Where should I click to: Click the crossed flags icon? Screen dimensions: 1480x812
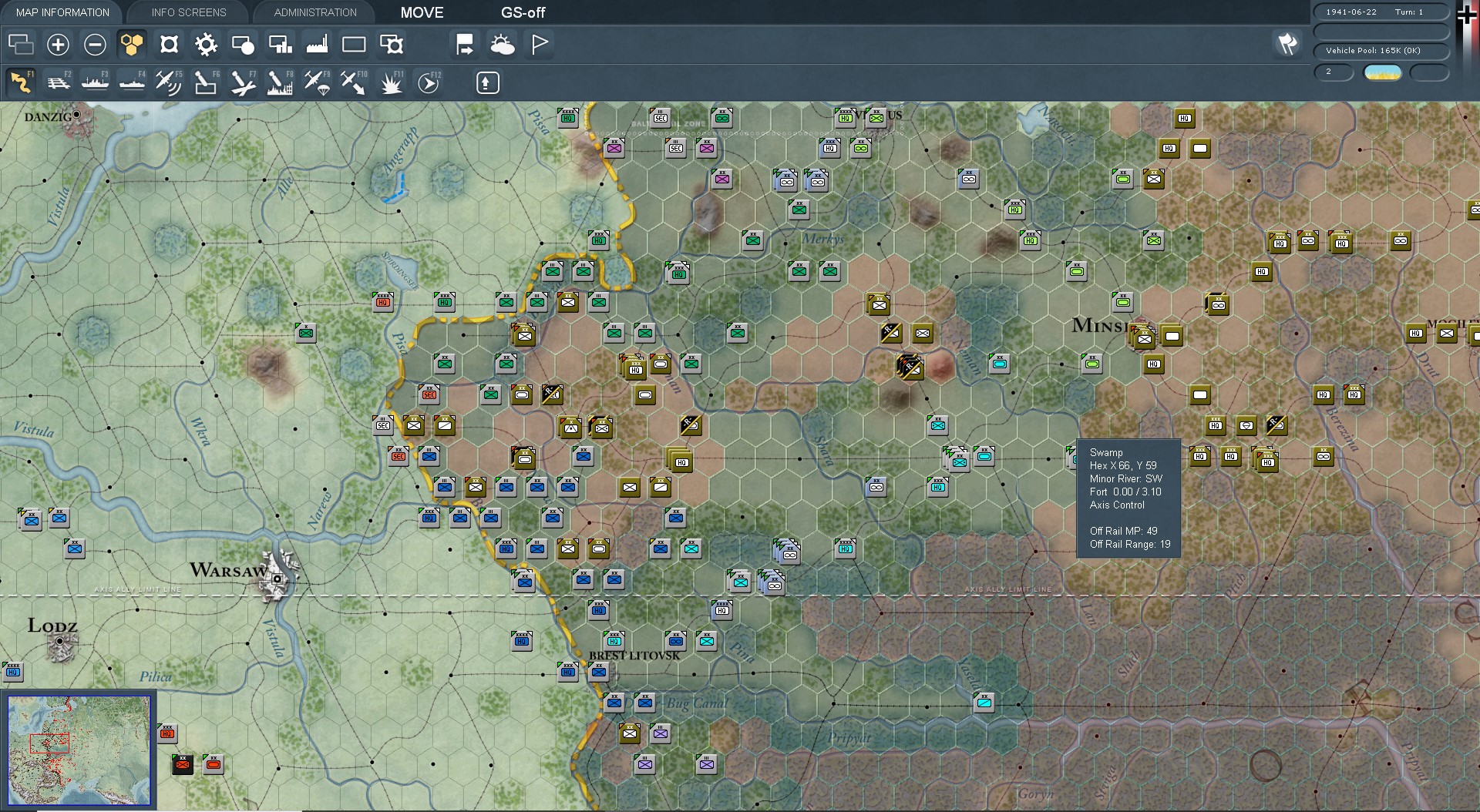(x=1287, y=44)
